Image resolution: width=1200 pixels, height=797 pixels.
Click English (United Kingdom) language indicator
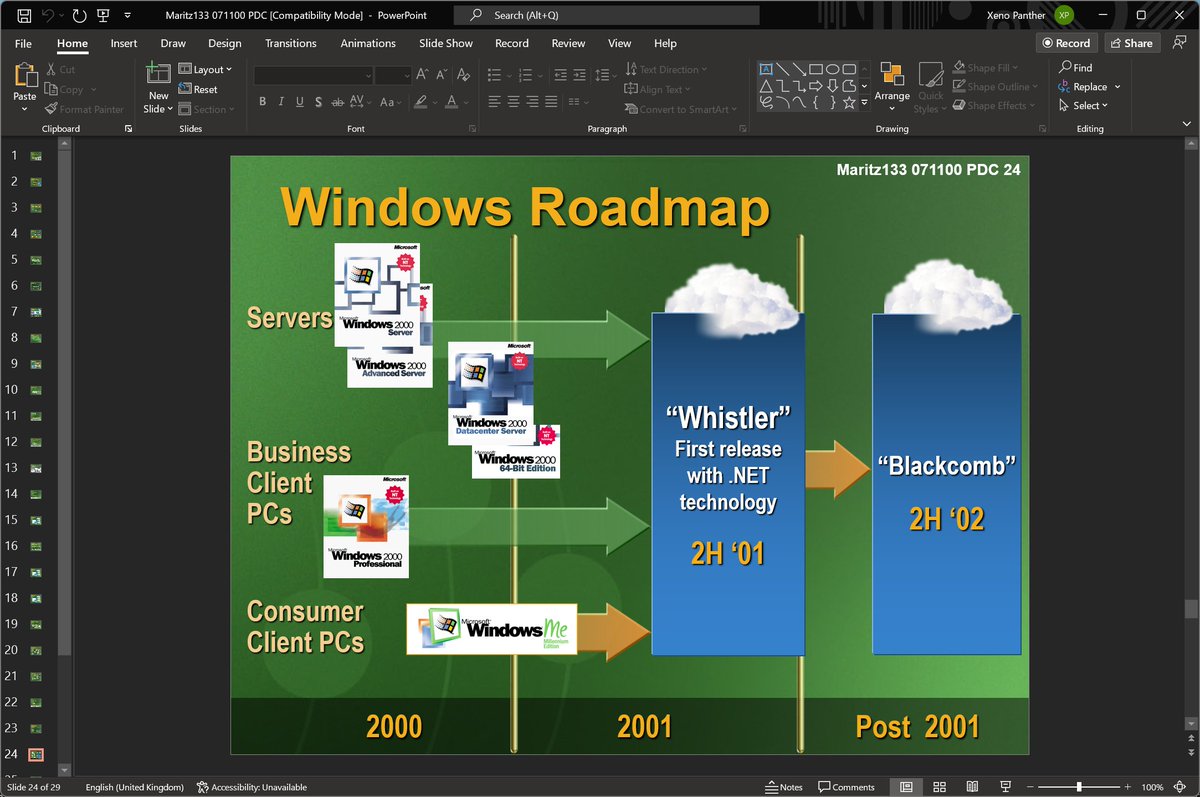pyautogui.click(x=135, y=787)
